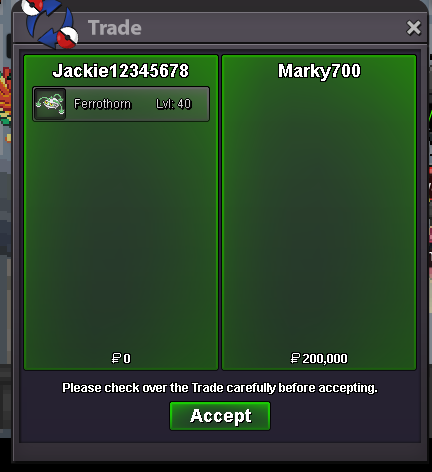Click the 'Please check over the Trade' warning text

220,388
